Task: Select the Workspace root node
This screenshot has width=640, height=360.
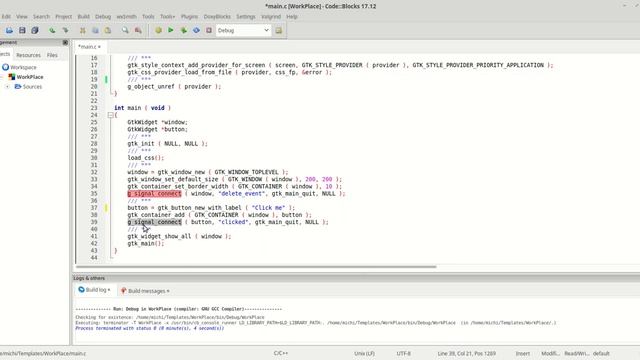Action: coord(23,67)
